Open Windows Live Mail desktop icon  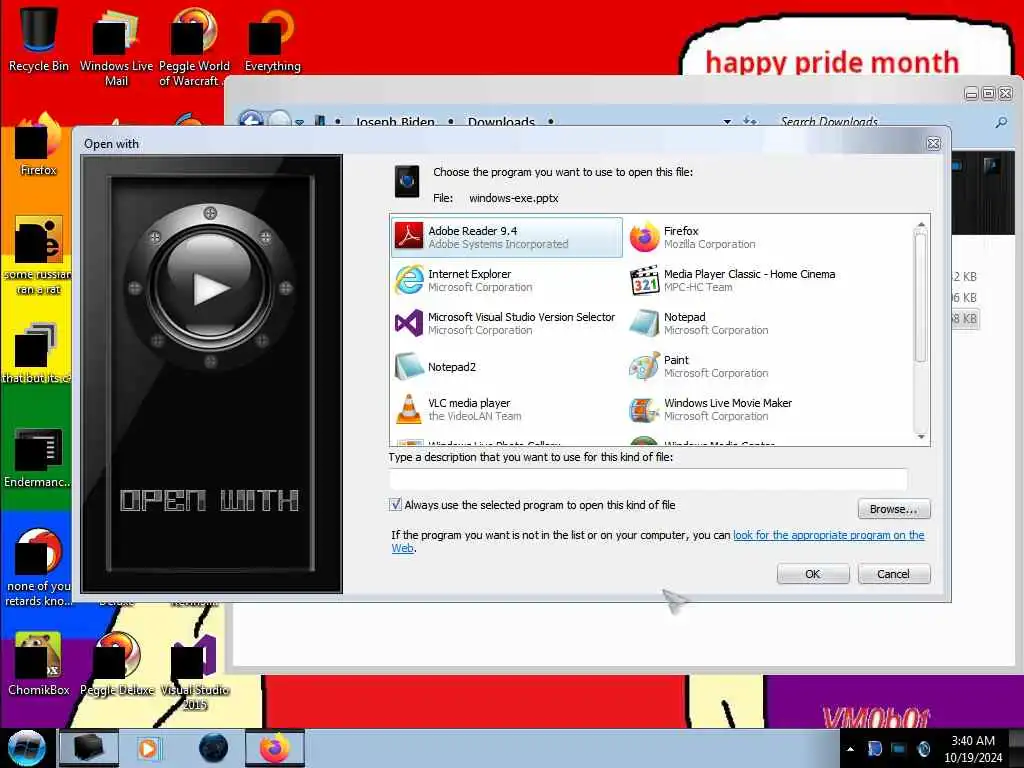coord(116,47)
